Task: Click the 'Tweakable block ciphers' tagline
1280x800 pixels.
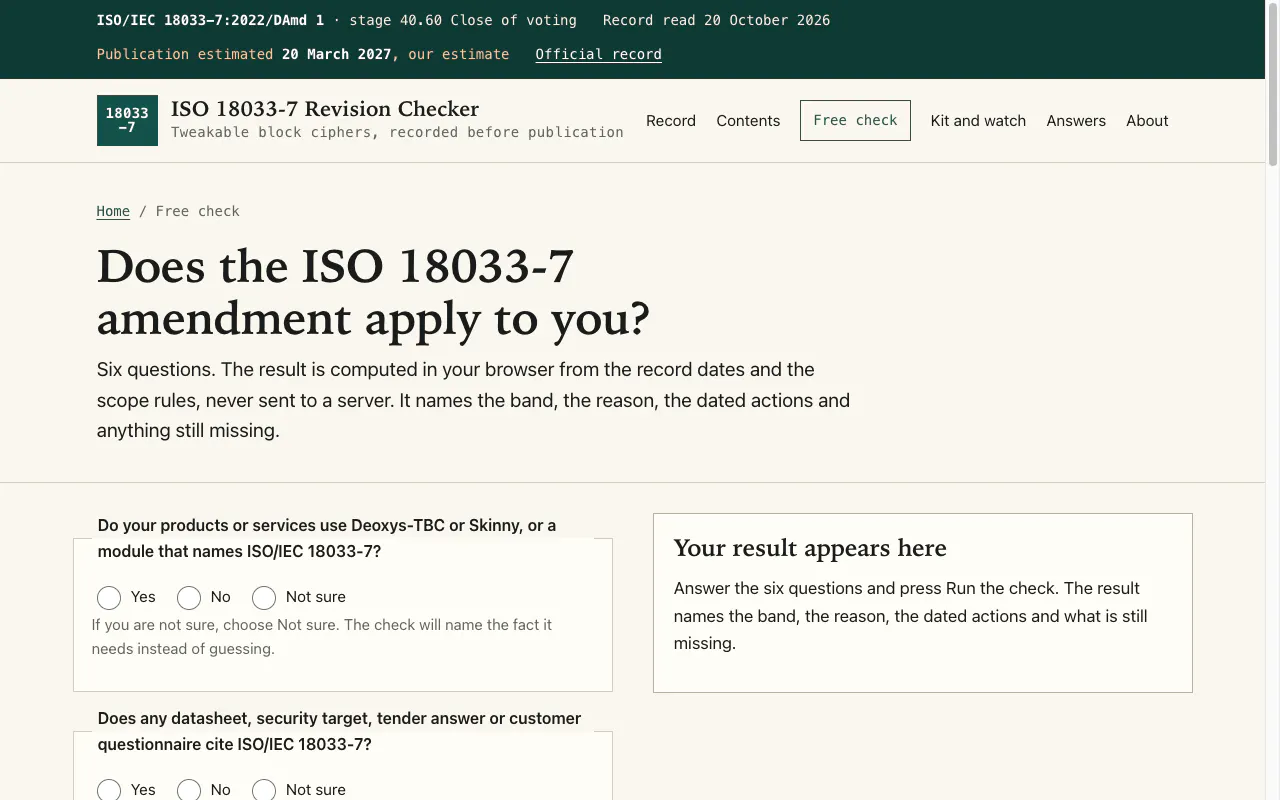Action: [x=397, y=132]
